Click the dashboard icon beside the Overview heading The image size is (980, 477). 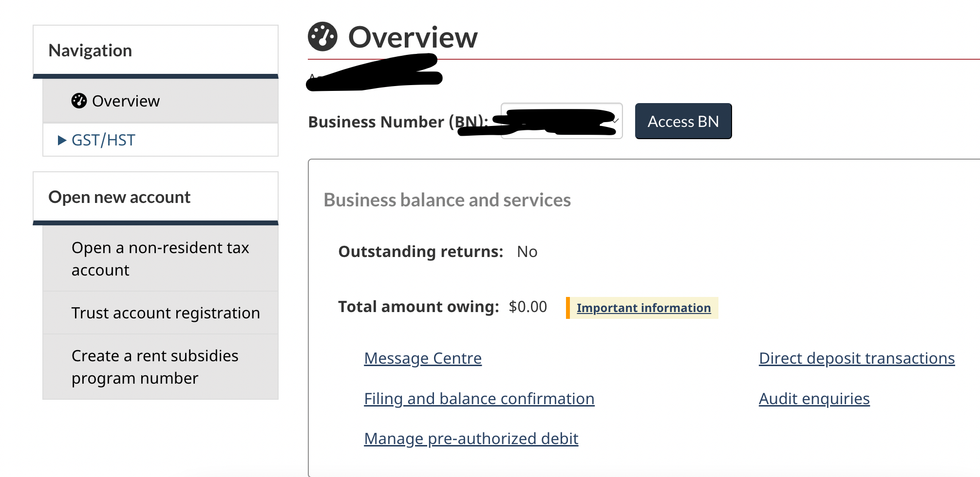point(322,37)
